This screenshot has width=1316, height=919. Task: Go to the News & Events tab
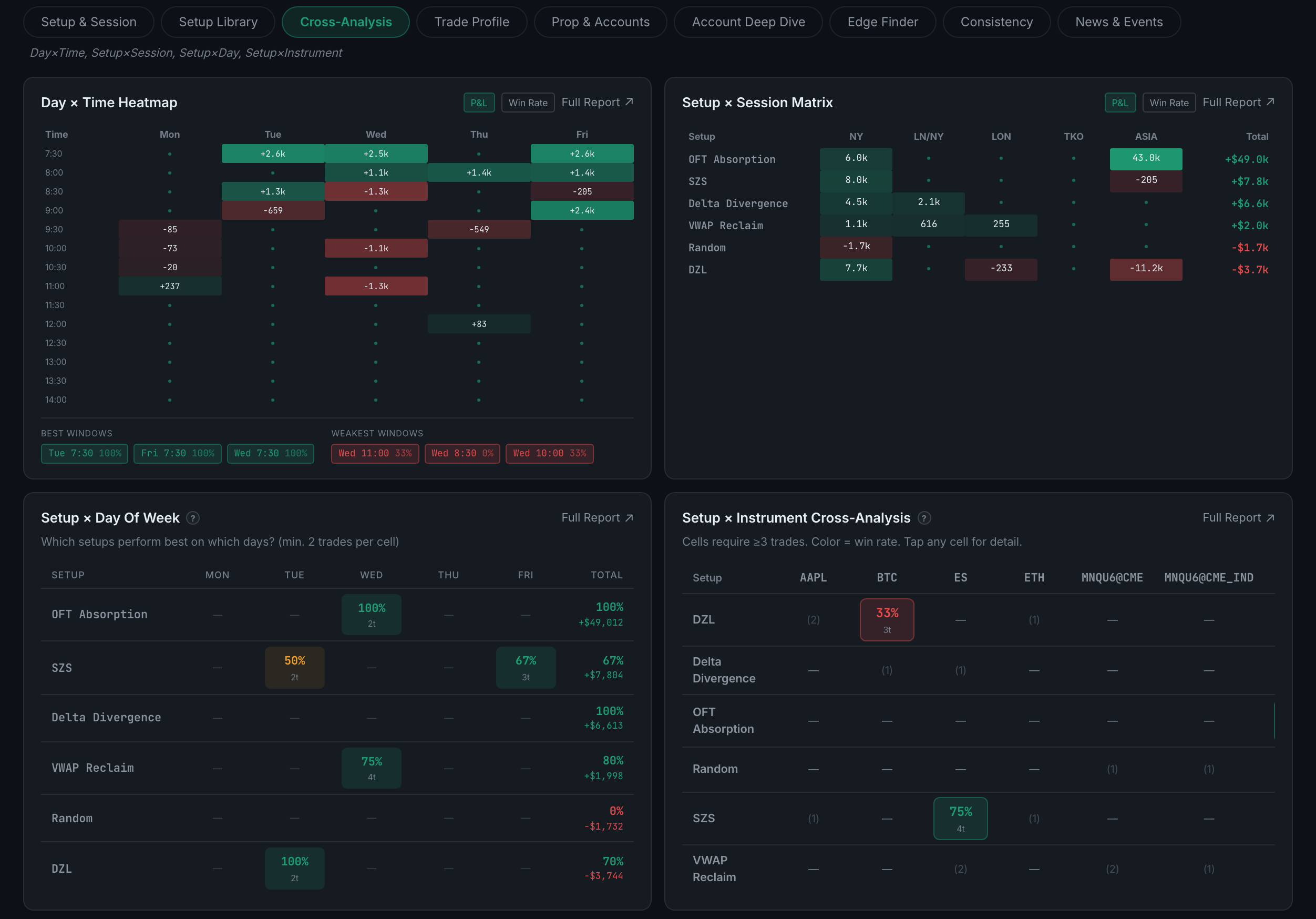coord(1118,22)
